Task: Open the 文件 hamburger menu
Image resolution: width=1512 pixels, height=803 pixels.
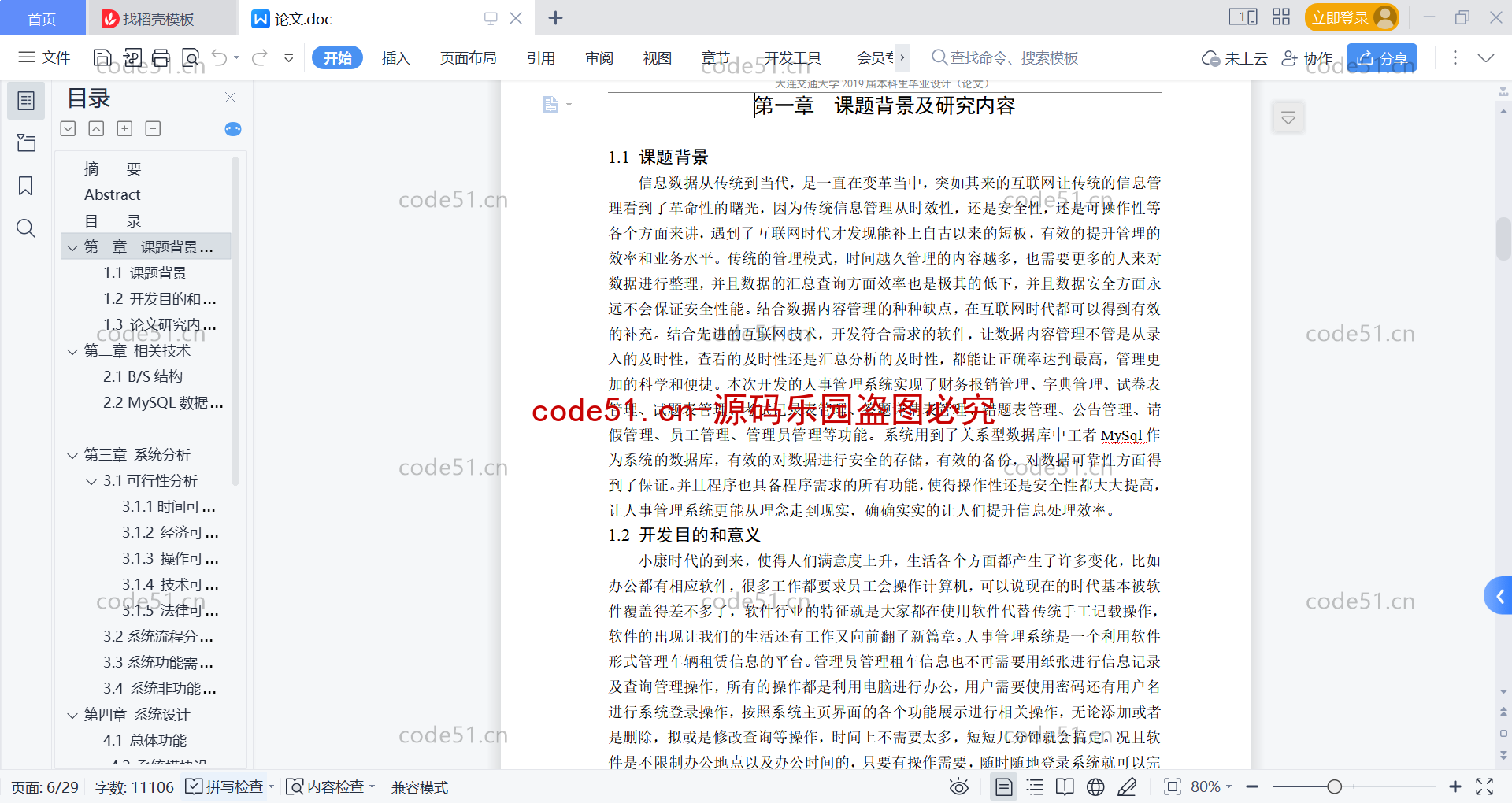Action: point(44,57)
